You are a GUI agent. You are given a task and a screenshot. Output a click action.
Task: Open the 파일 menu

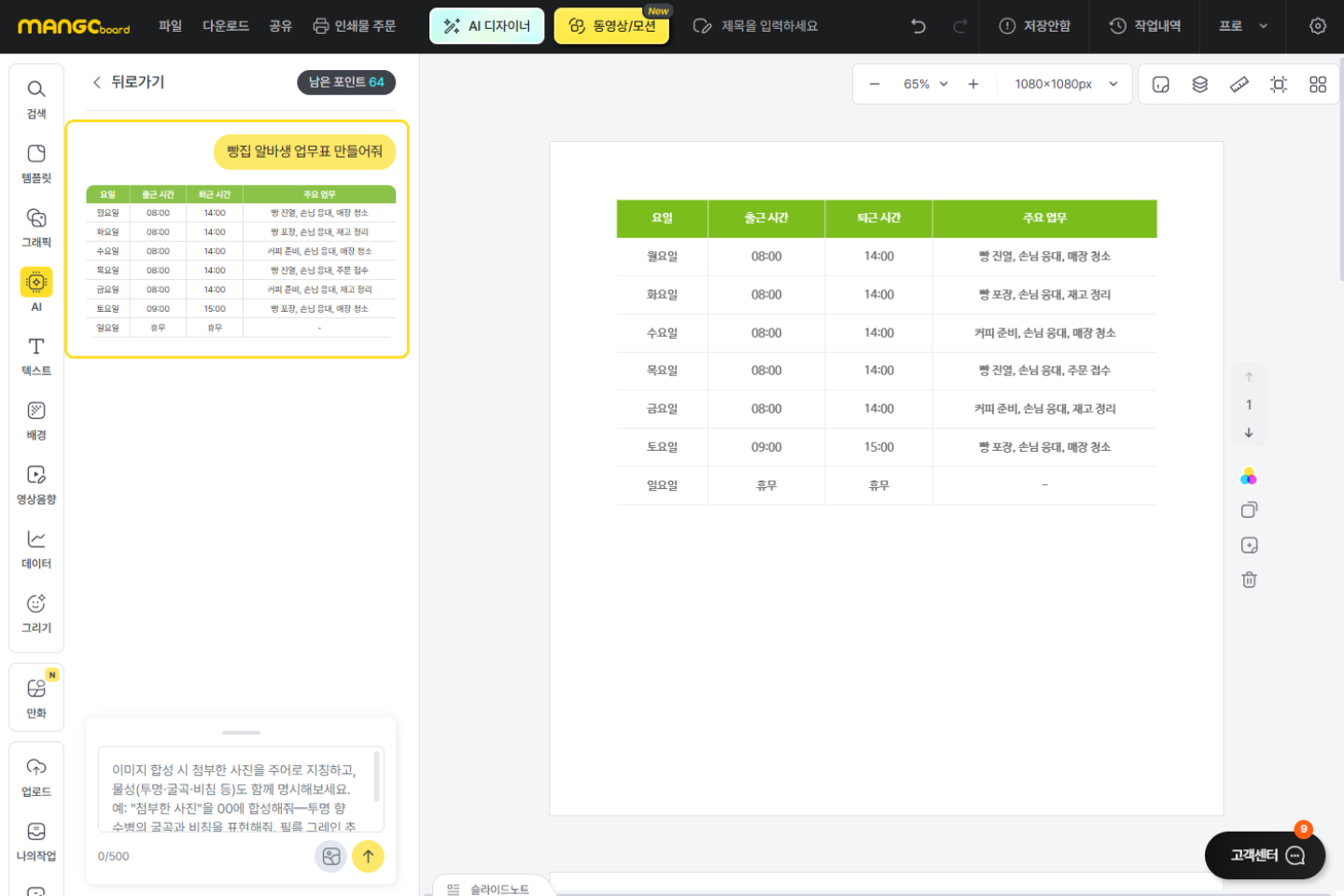(x=170, y=26)
